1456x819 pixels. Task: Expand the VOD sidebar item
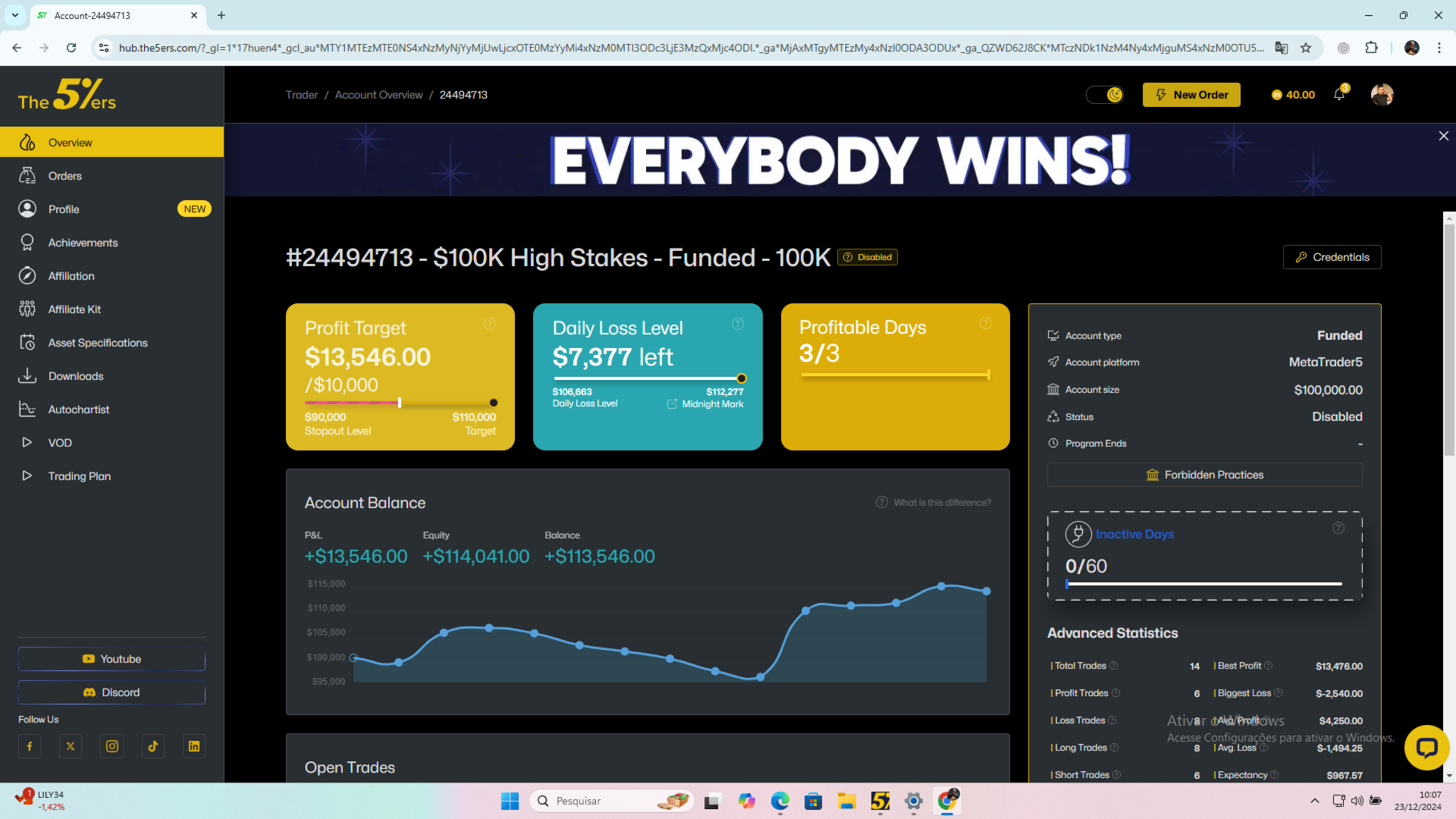pos(60,443)
